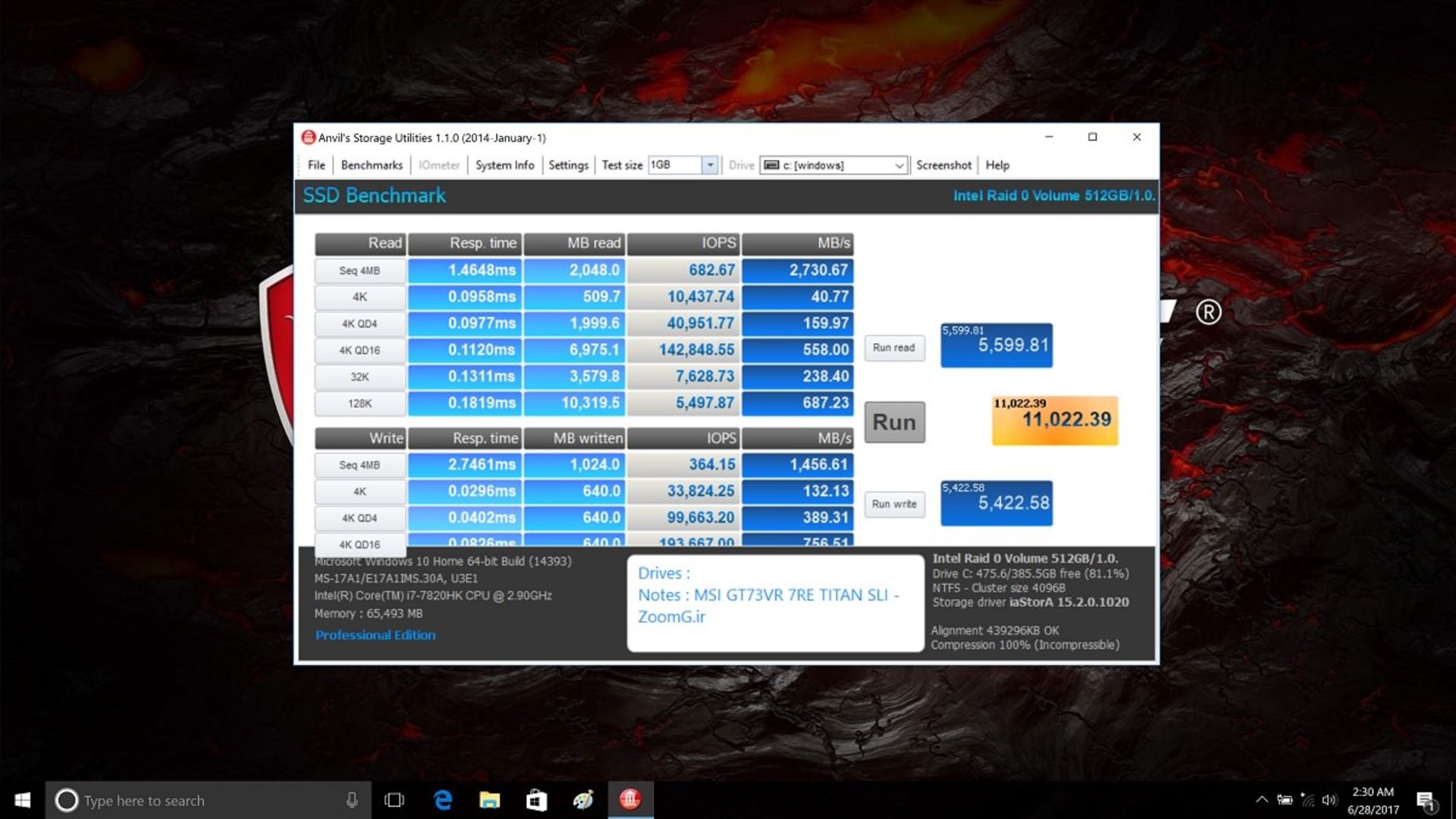
Task: Click the write 4K QD16 test button
Action: [359, 543]
